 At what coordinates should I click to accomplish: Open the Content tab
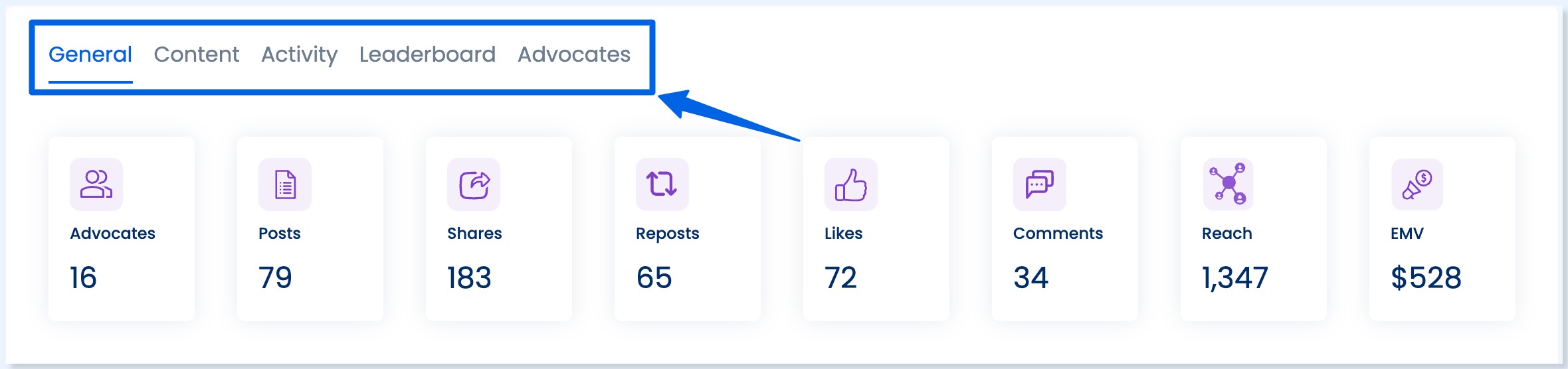[197, 54]
